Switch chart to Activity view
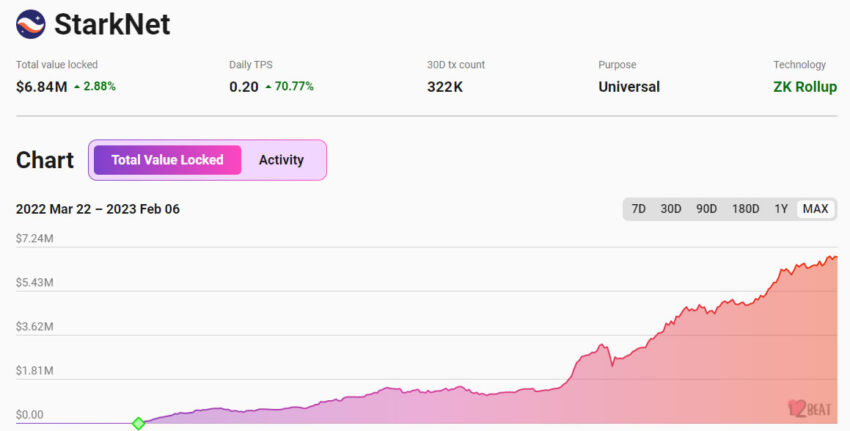 281,160
